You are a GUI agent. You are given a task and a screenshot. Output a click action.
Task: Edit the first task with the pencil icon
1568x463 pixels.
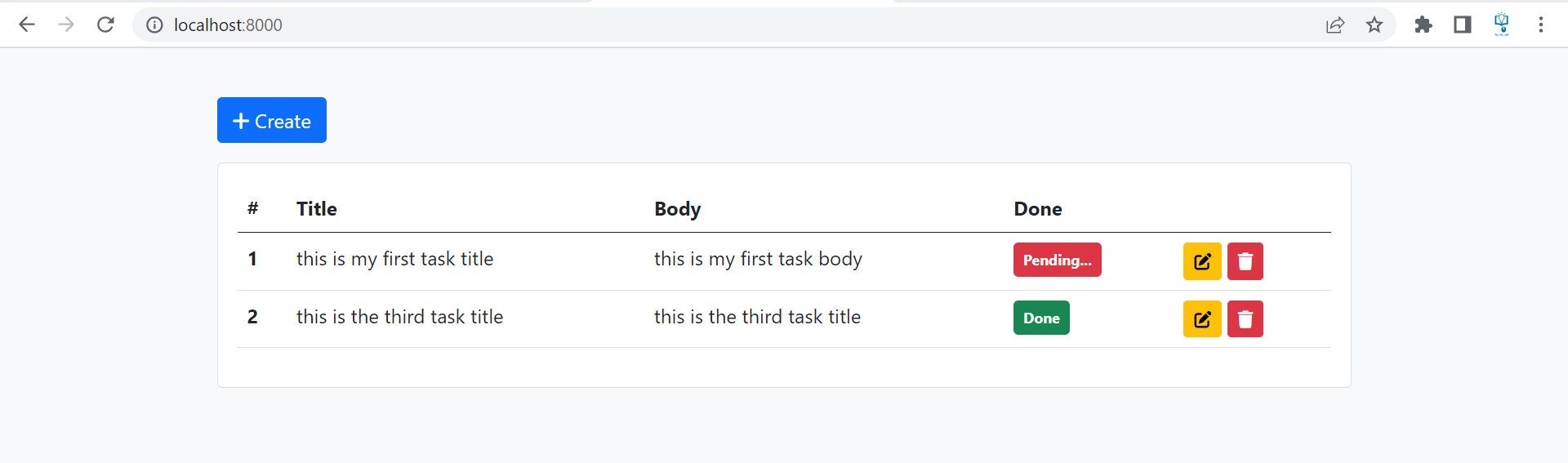pos(1202,261)
